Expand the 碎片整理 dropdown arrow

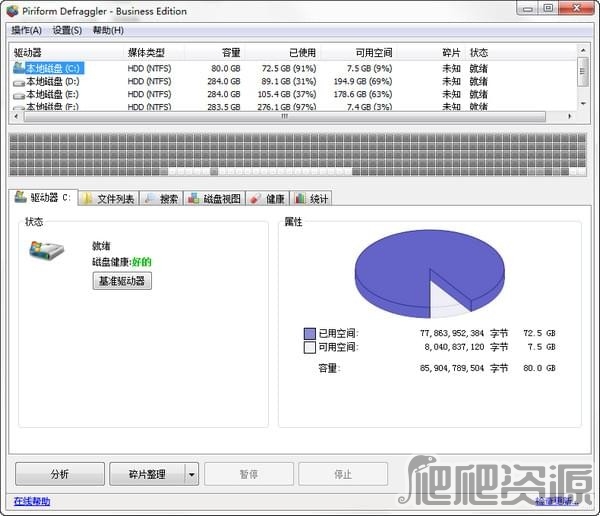pyautogui.click(x=192, y=474)
